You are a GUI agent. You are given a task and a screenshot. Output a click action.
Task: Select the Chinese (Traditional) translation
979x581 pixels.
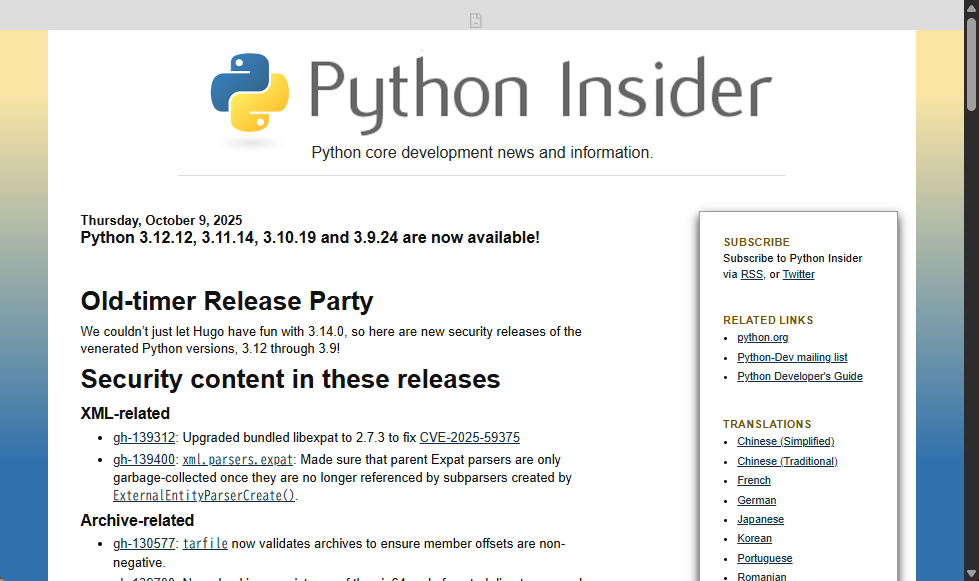[787, 461]
